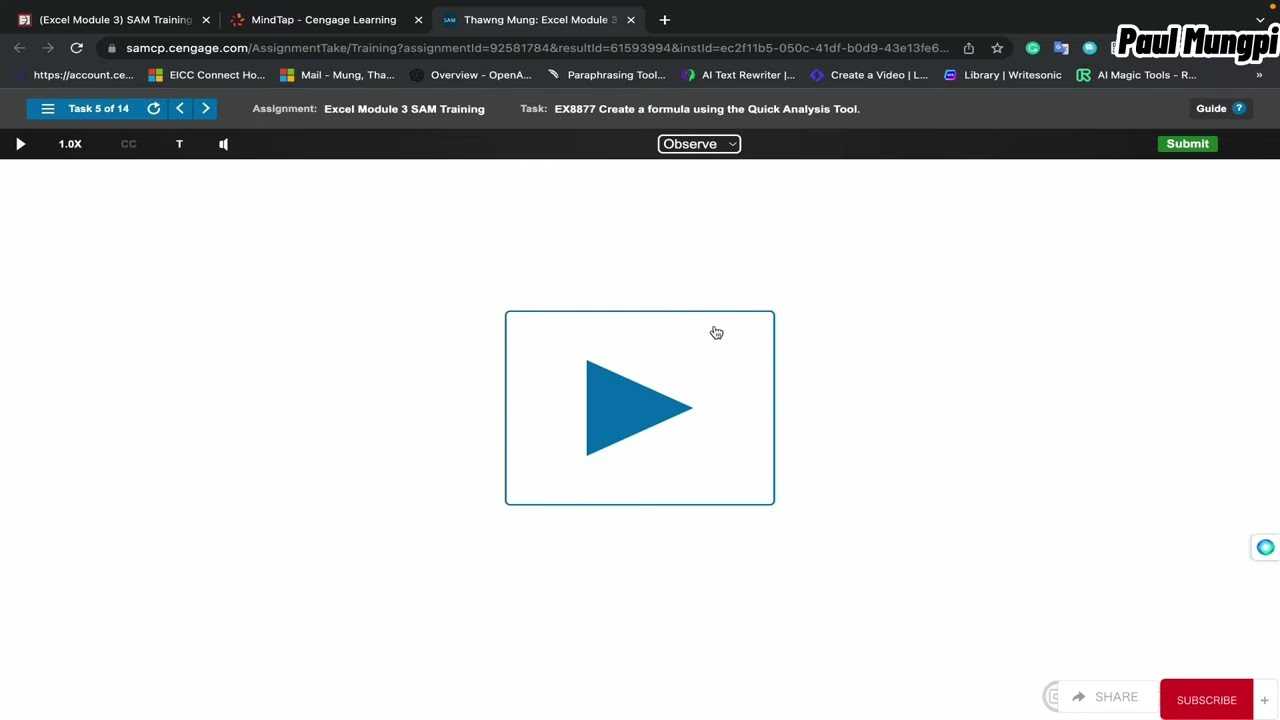Open the Overview - OpenA... bookmark
This screenshot has height=720, width=1280.
pos(470,75)
